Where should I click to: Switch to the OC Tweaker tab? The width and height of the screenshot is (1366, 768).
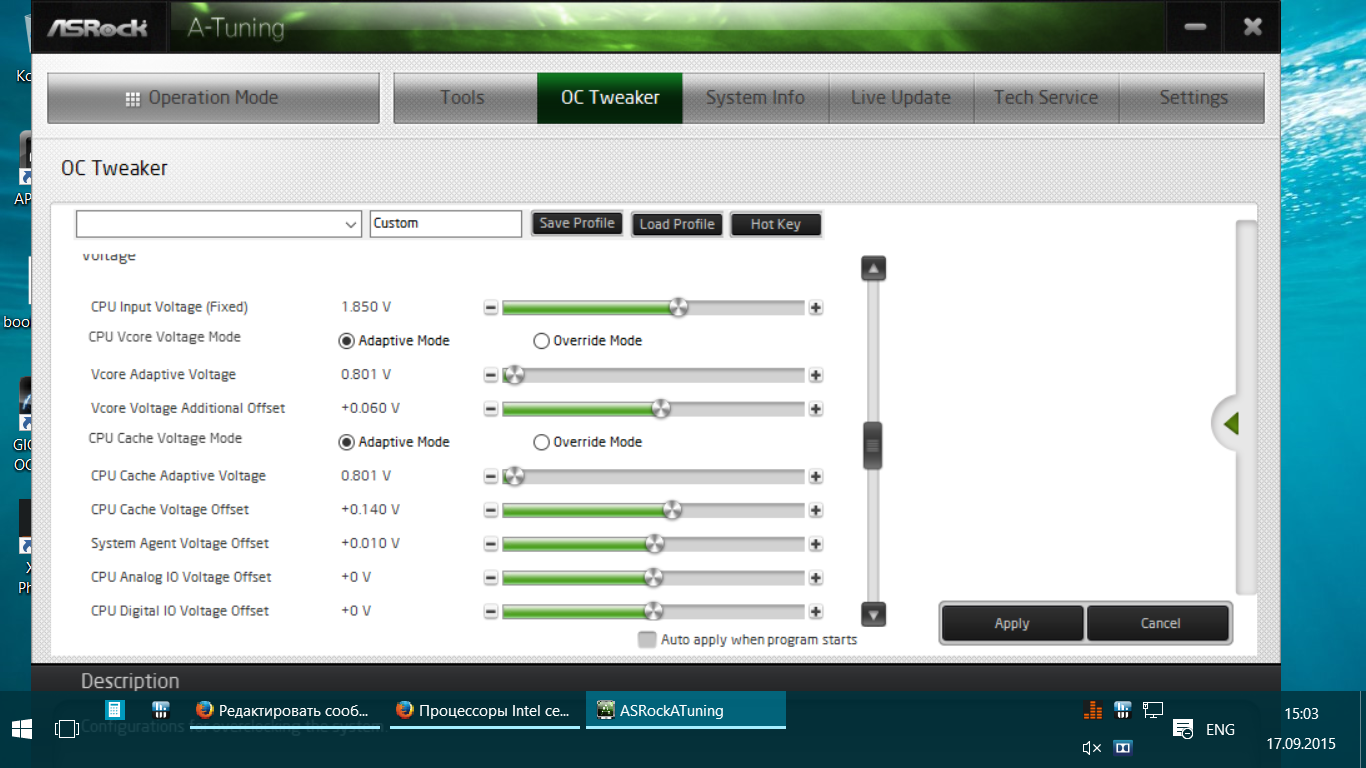(610, 98)
